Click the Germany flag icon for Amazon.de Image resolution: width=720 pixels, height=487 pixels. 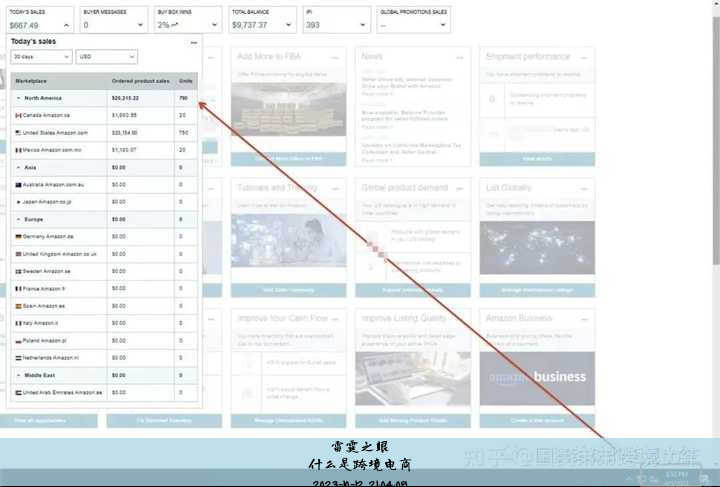(x=18, y=236)
